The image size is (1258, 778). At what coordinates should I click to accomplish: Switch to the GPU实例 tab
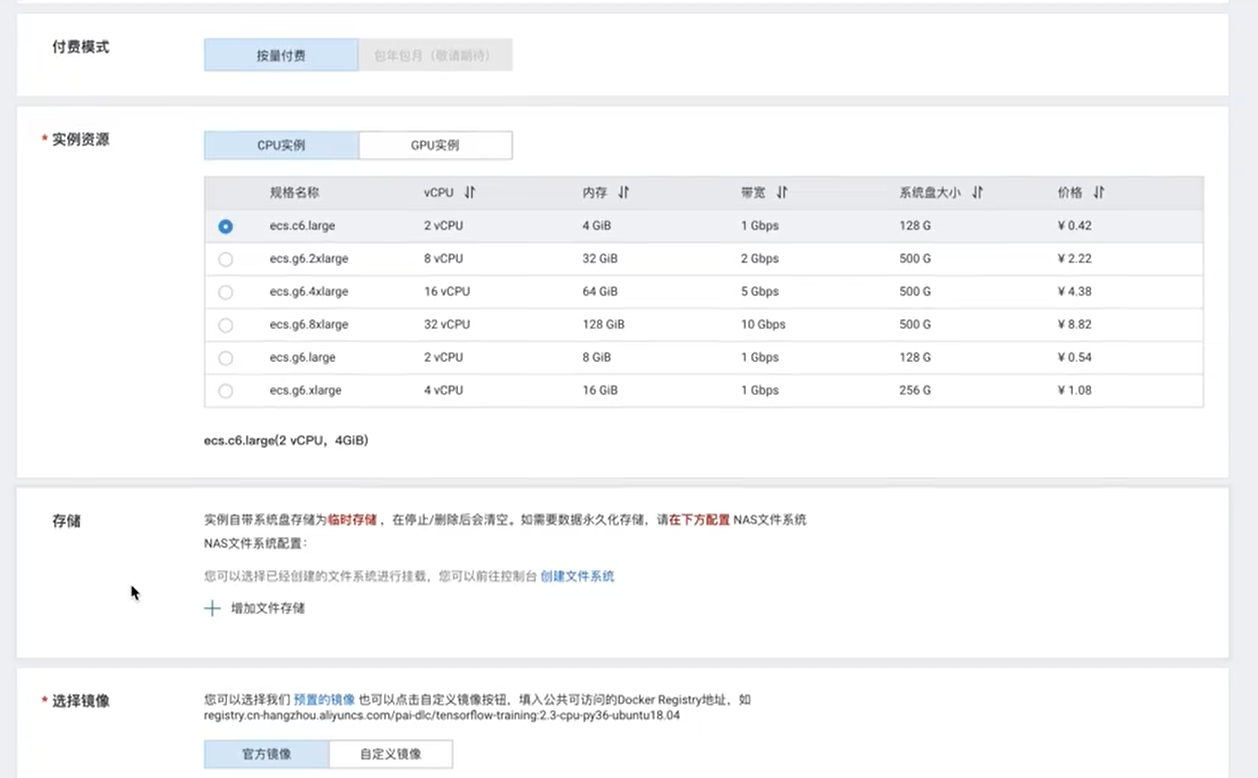[435, 144]
